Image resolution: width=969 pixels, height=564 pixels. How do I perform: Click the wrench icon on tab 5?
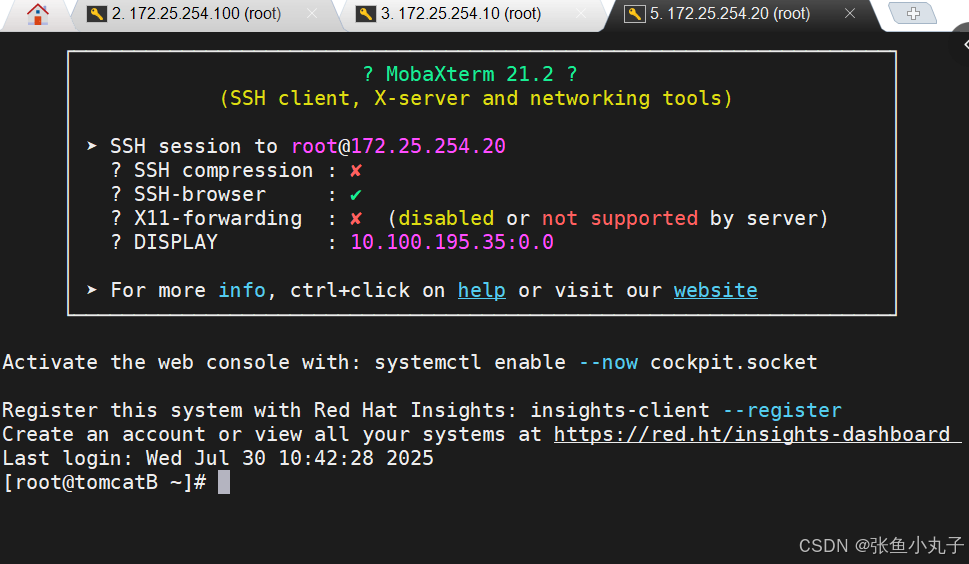point(635,14)
